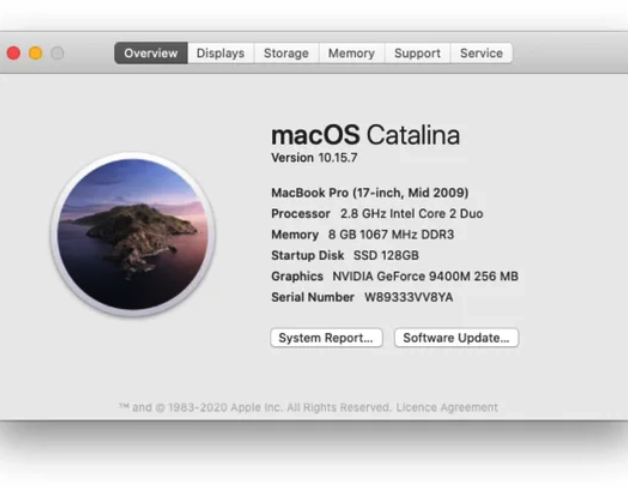Switch to the Service tab
The height and width of the screenshot is (497, 628).
click(x=481, y=53)
